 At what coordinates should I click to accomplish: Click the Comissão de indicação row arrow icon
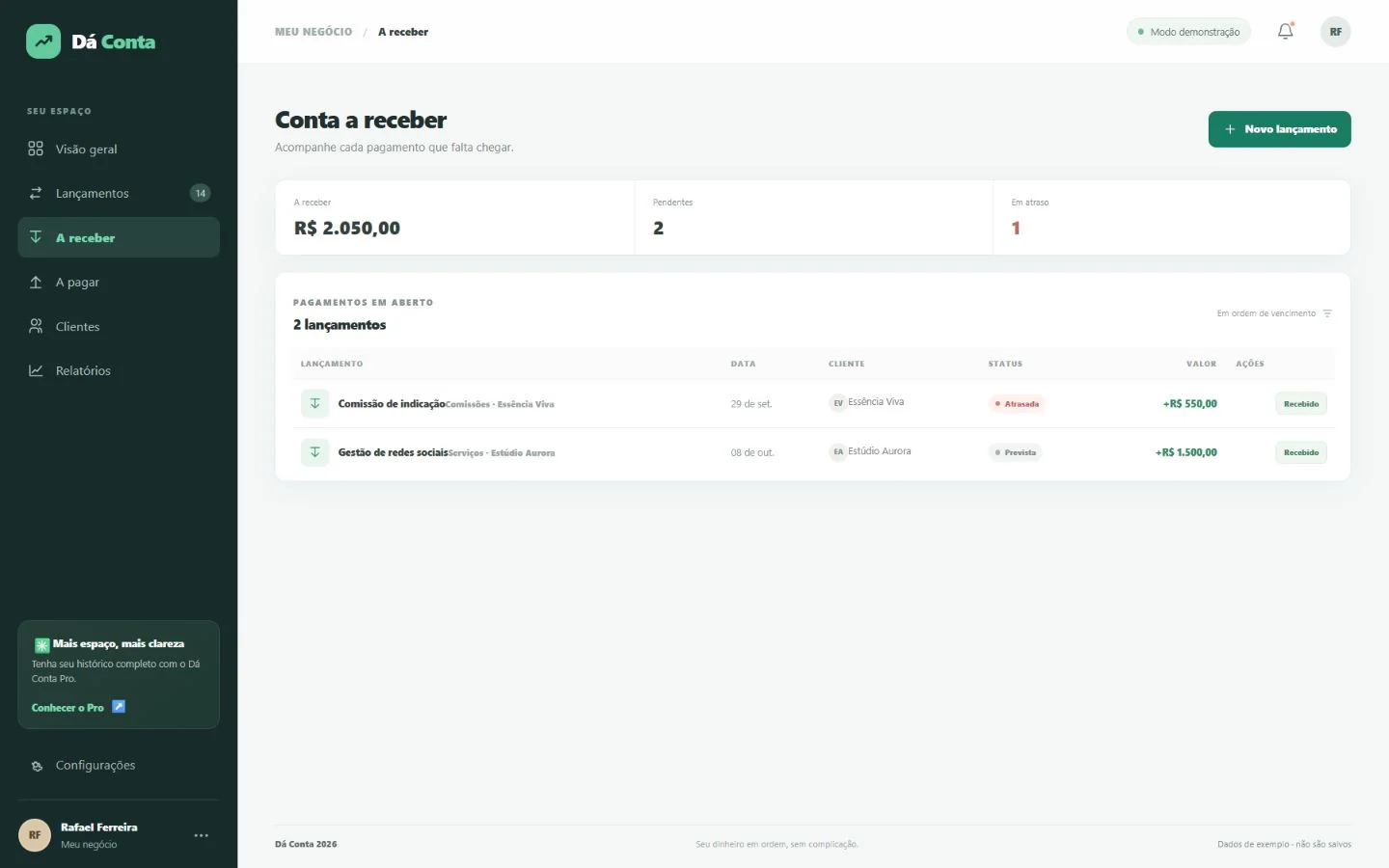[x=314, y=403]
